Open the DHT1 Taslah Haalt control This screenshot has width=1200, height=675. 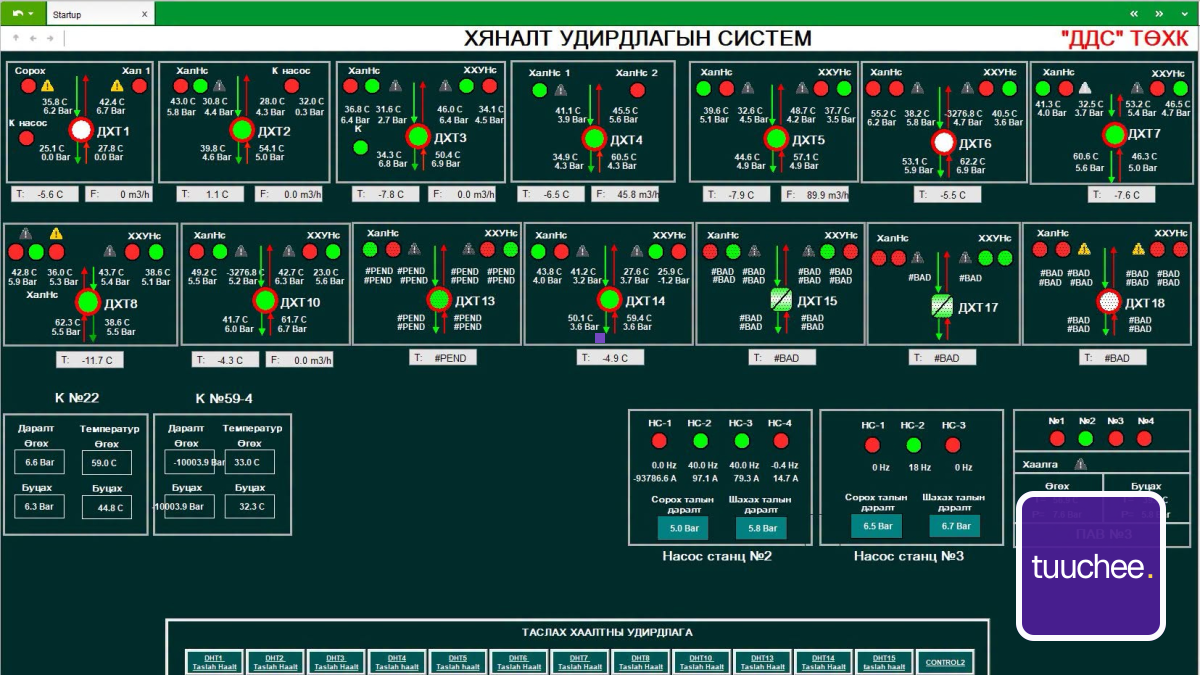214,662
